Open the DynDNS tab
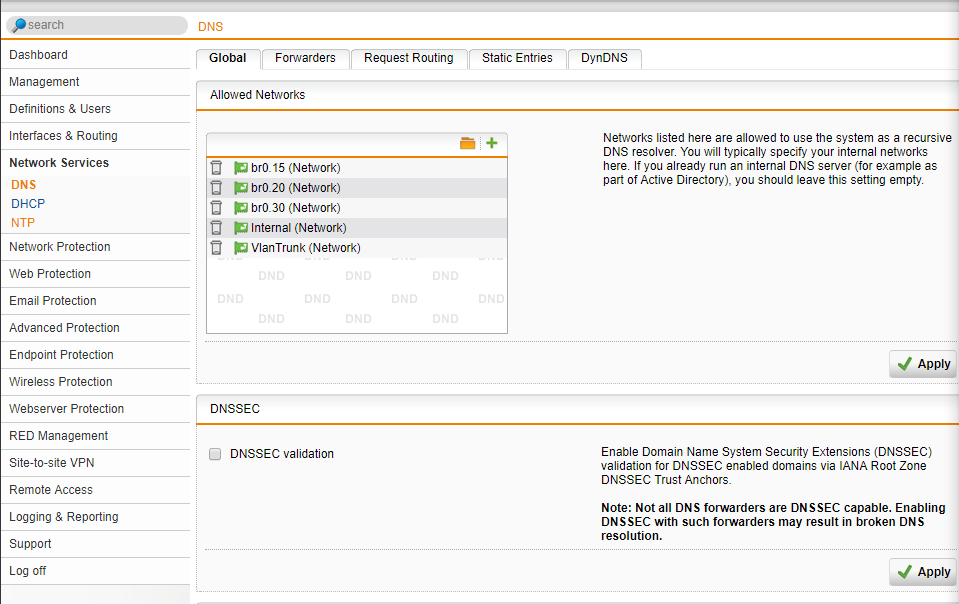Viewport: 959px width, 604px height. click(604, 58)
